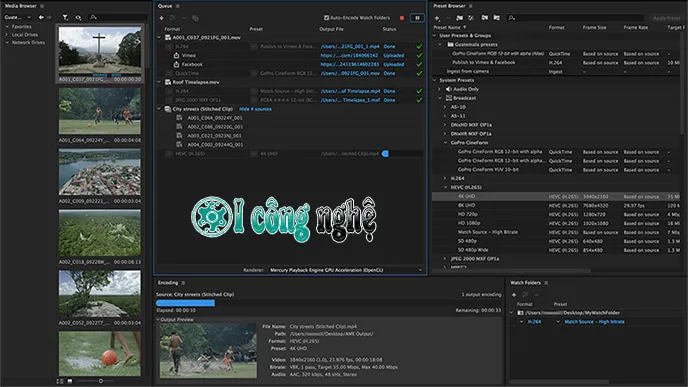Viewport: 688px width, 387px height.
Task: Open the Encoding panel menu icon
Action: pos(183,283)
